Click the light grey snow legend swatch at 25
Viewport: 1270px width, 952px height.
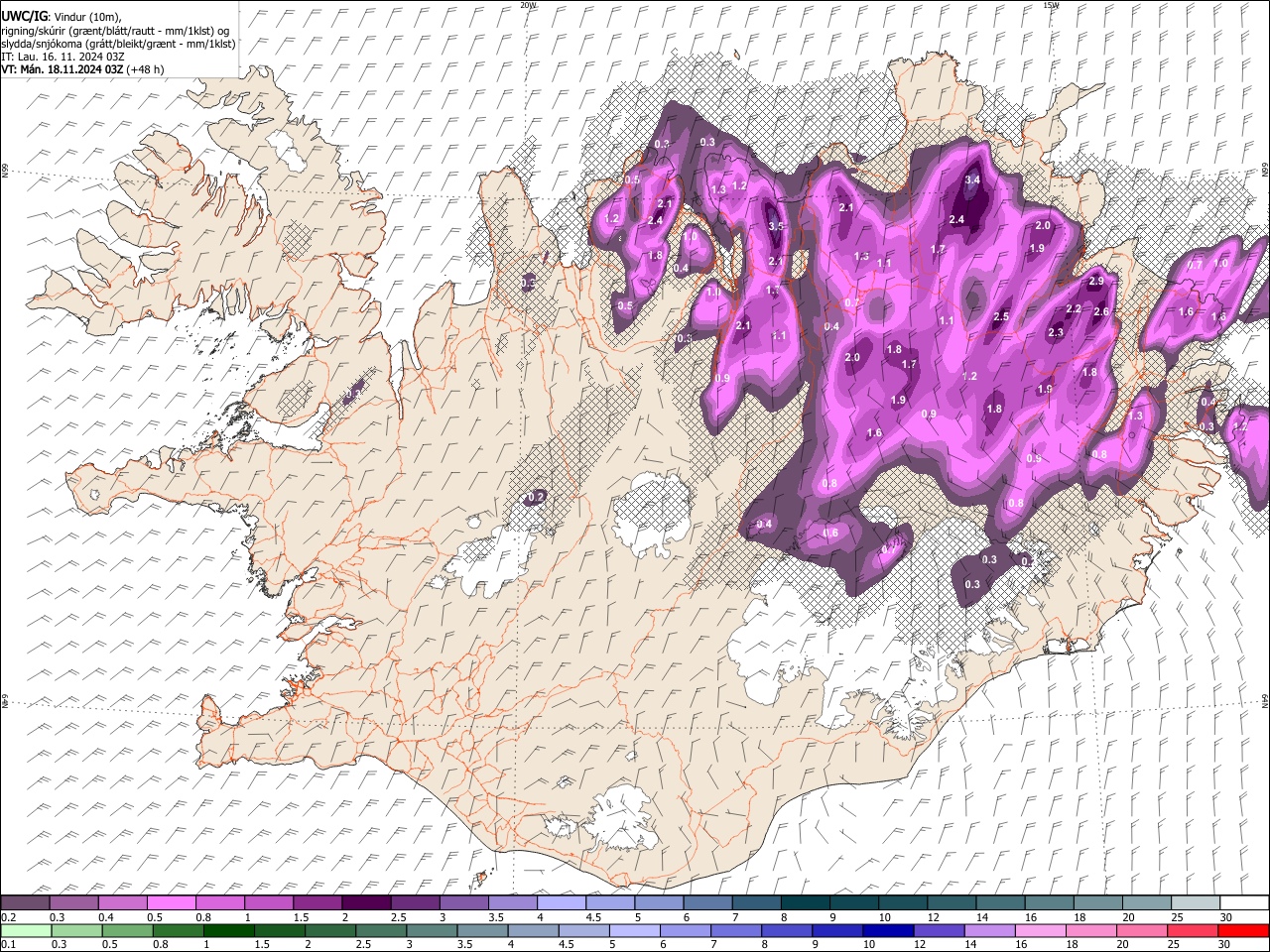click(1196, 902)
